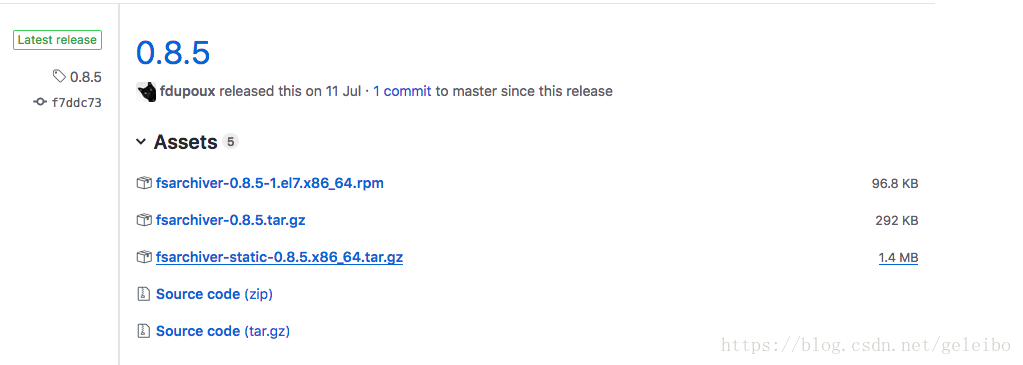
Task: Click the archive icon for Source code (tar.gz)
Action: tap(144, 331)
